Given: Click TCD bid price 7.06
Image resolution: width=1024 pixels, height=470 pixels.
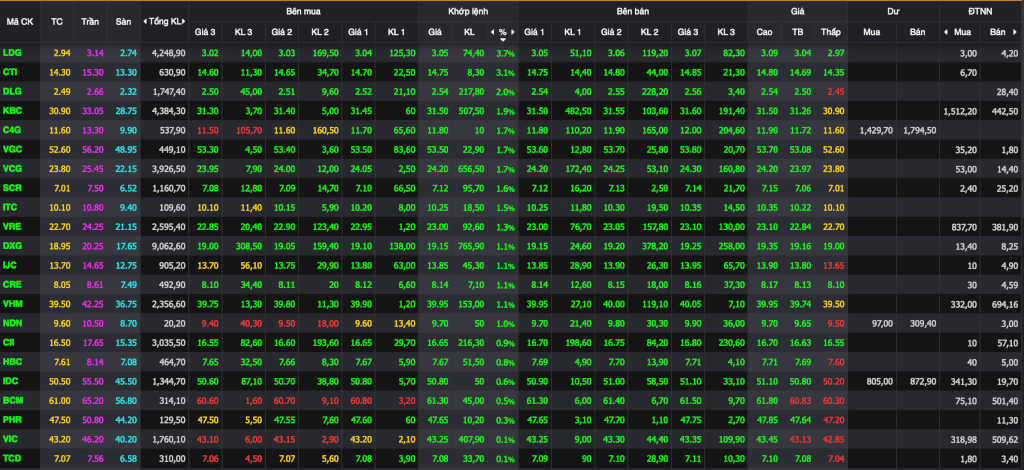Looking at the screenshot, I should [210, 460].
